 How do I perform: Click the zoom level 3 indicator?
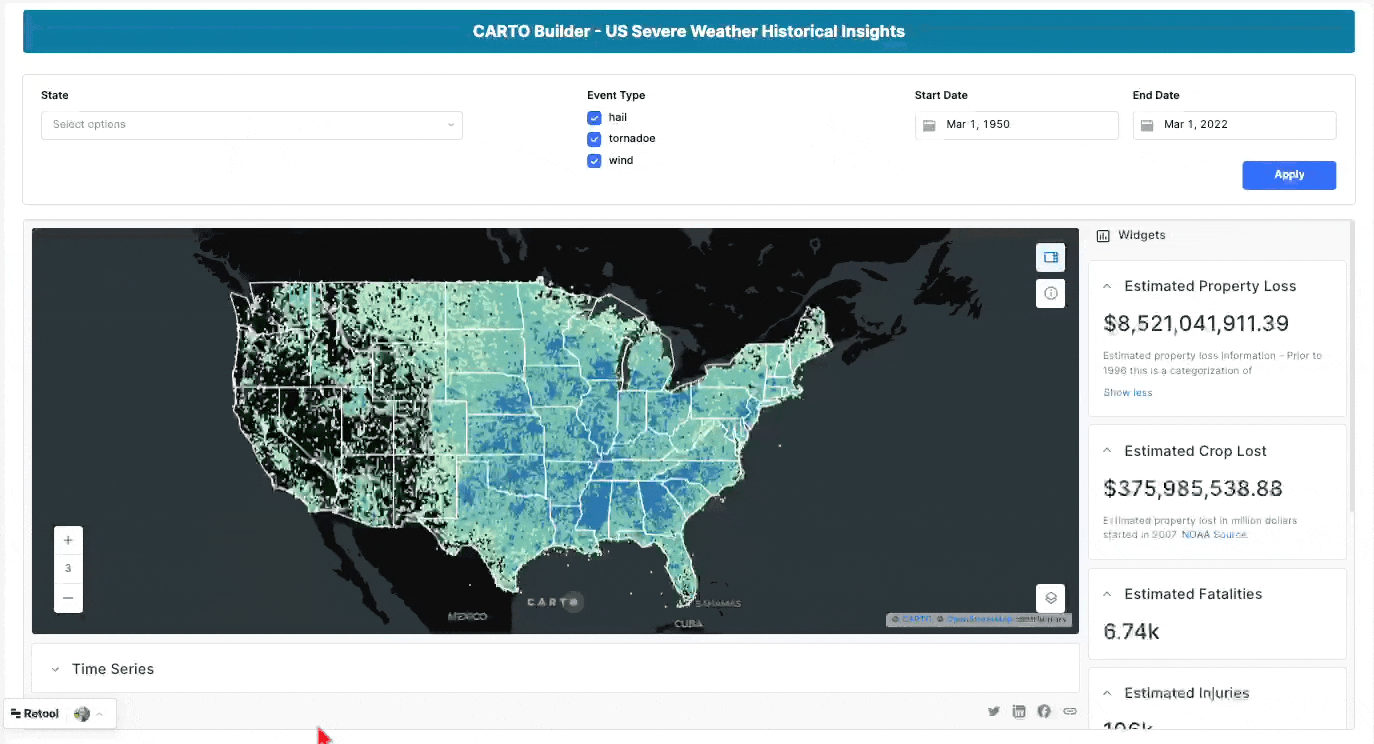68,569
